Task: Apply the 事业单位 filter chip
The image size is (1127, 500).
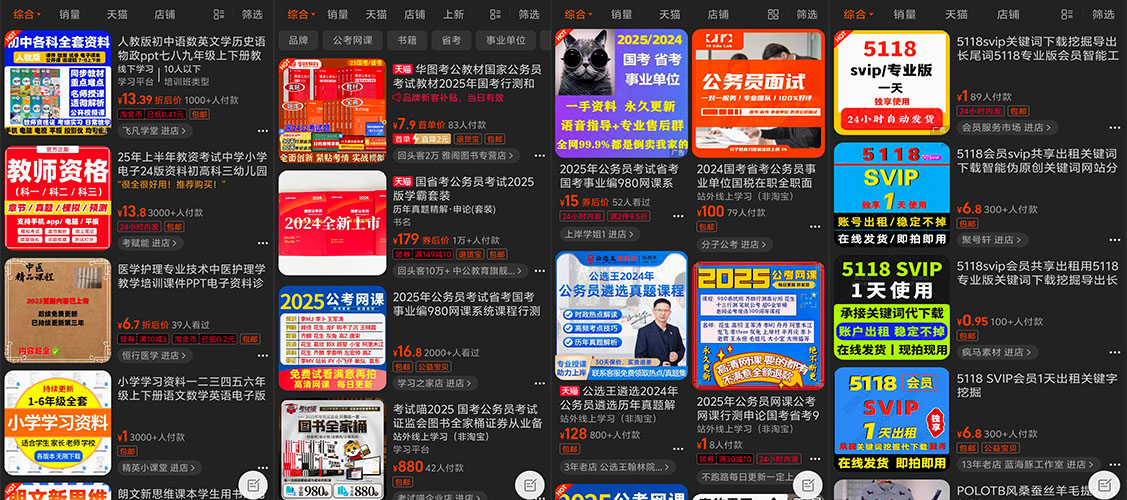Action: pos(506,41)
